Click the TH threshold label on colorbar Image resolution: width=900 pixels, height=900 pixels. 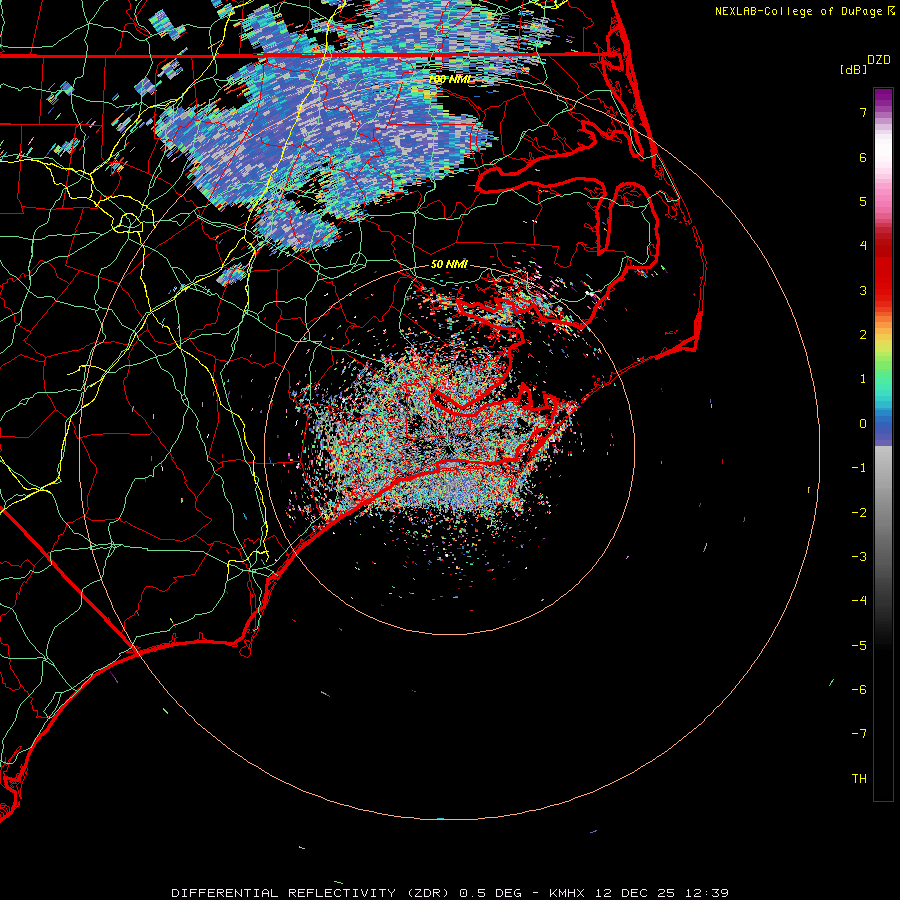859,779
